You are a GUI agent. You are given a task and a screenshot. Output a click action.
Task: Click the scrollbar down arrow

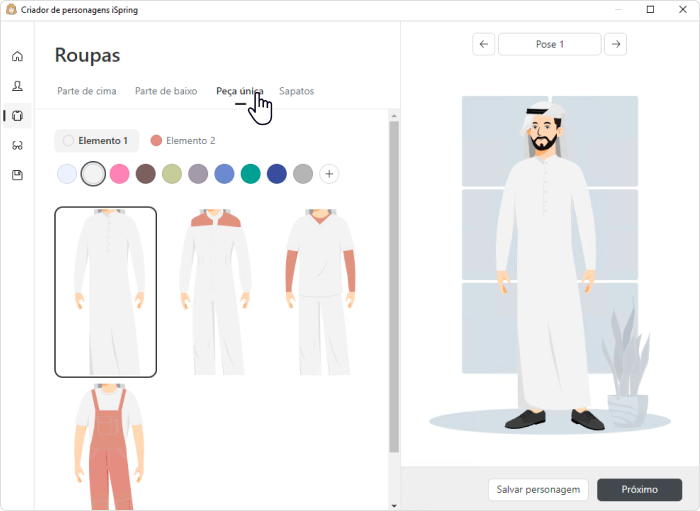pyautogui.click(x=394, y=506)
